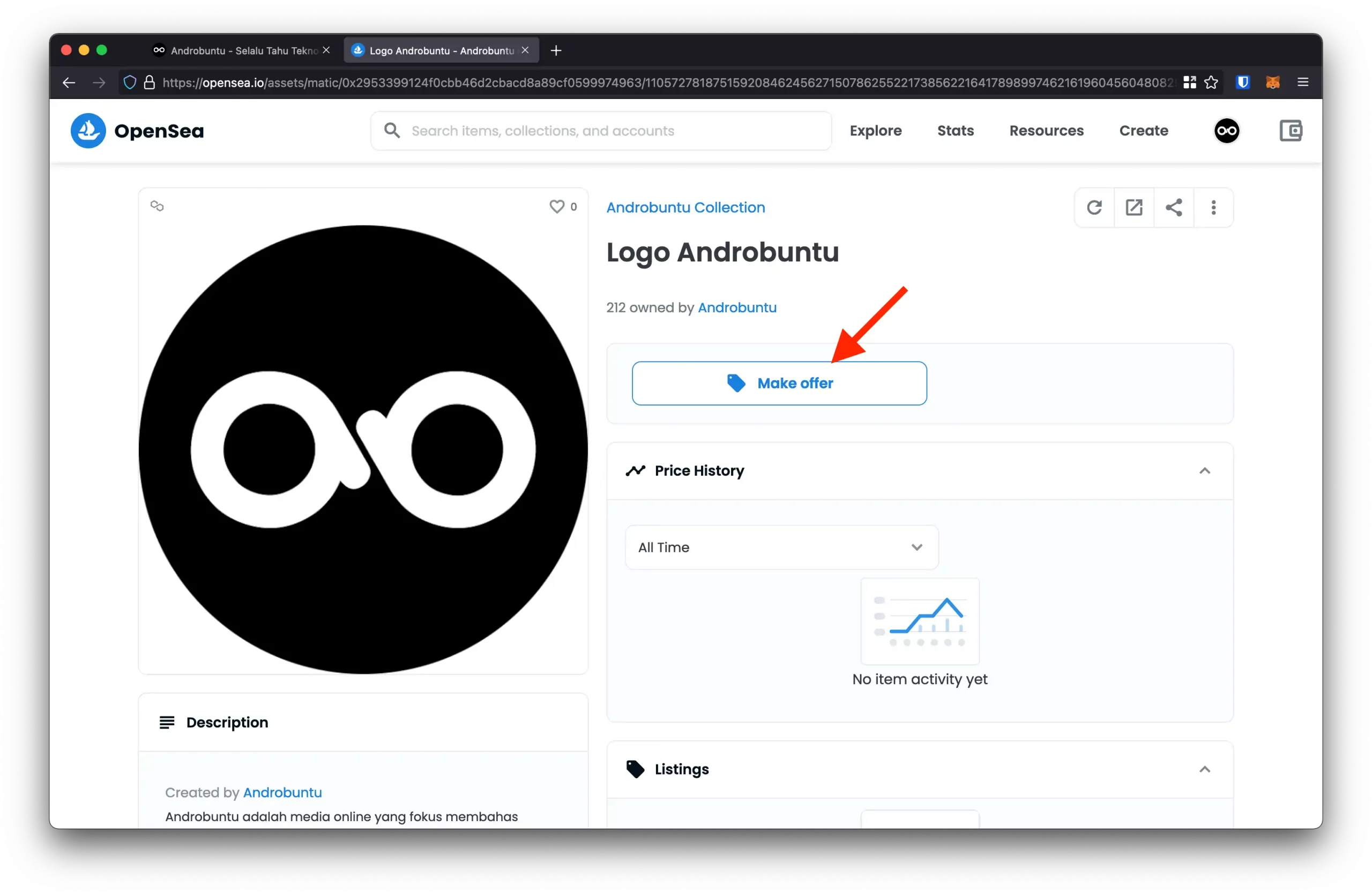
Task: Open the view on external site icon
Action: (x=1134, y=207)
